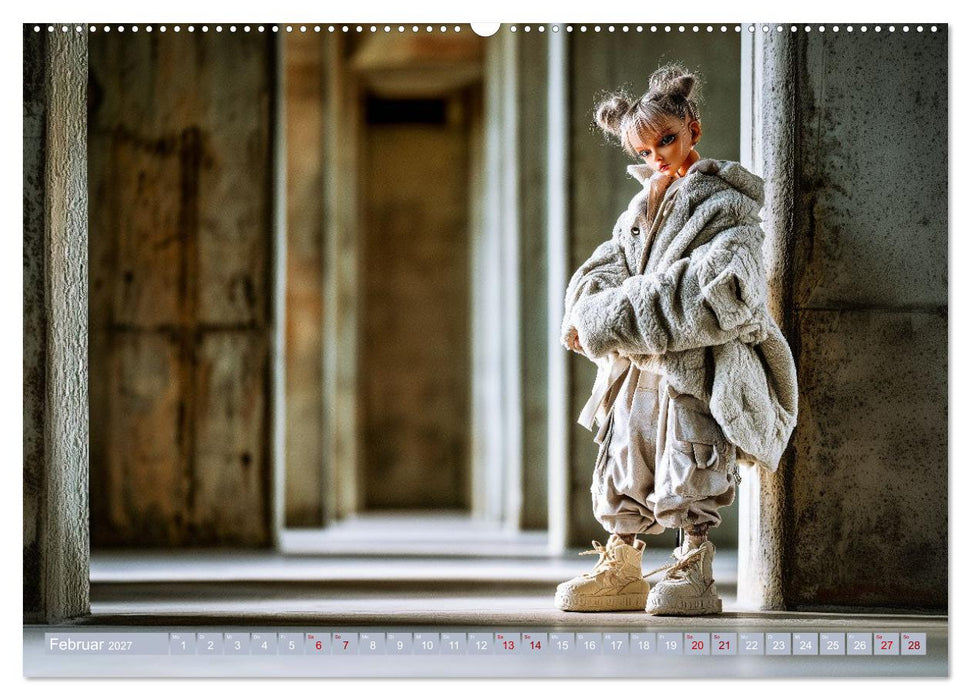This screenshot has width=971, height=700.
Task: Click the red date 21
Action: (724, 644)
